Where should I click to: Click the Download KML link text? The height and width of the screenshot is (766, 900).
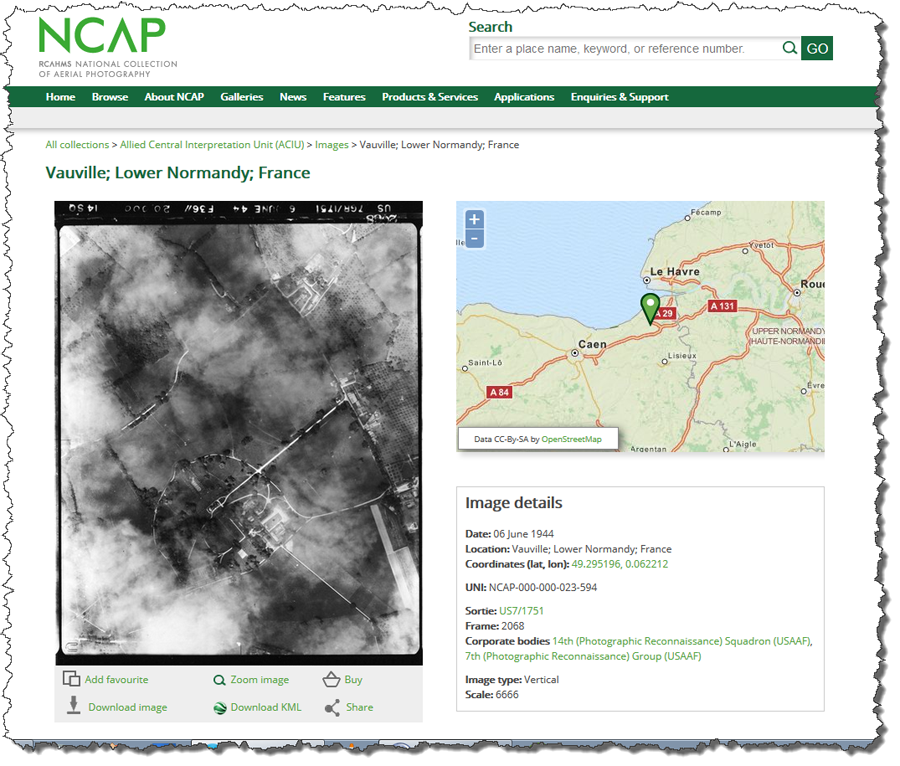pyautogui.click(x=266, y=707)
